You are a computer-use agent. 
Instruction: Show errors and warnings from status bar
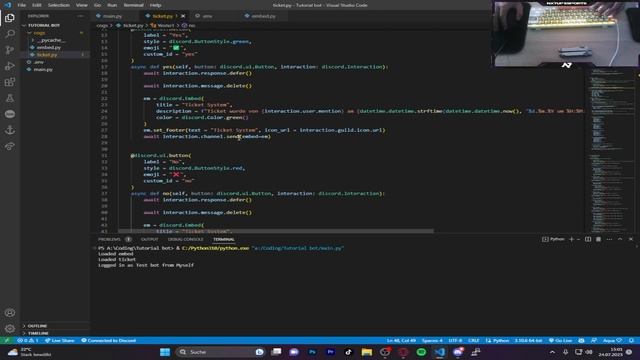pos(28,340)
